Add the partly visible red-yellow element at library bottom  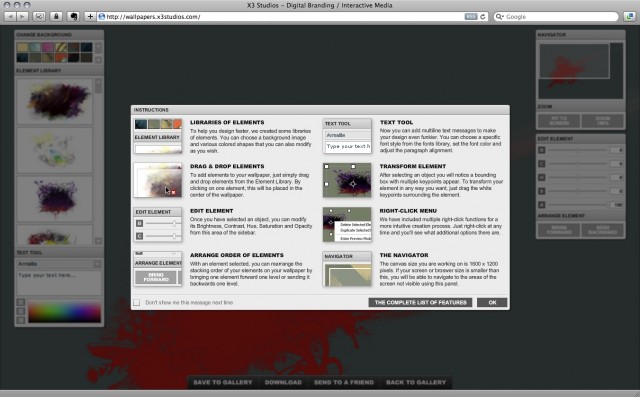pos(54,235)
